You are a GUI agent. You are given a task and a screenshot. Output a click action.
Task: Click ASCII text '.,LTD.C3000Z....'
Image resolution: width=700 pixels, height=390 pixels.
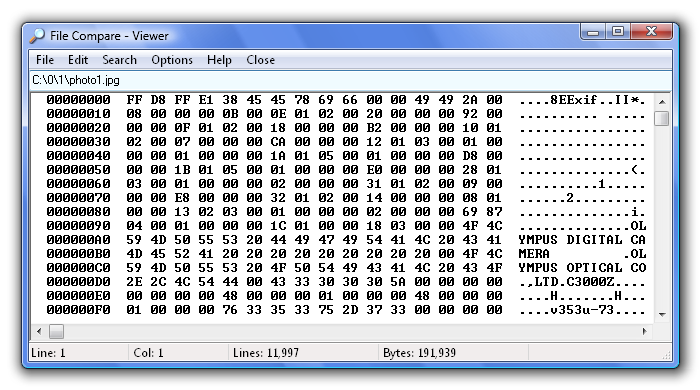[x=582, y=282]
